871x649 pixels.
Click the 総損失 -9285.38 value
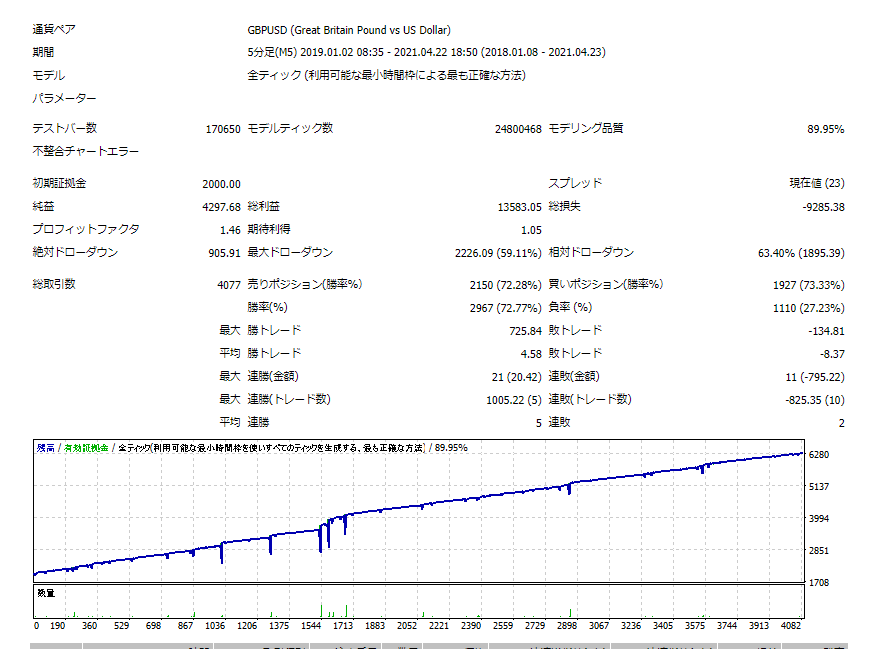[x=822, y=207]
